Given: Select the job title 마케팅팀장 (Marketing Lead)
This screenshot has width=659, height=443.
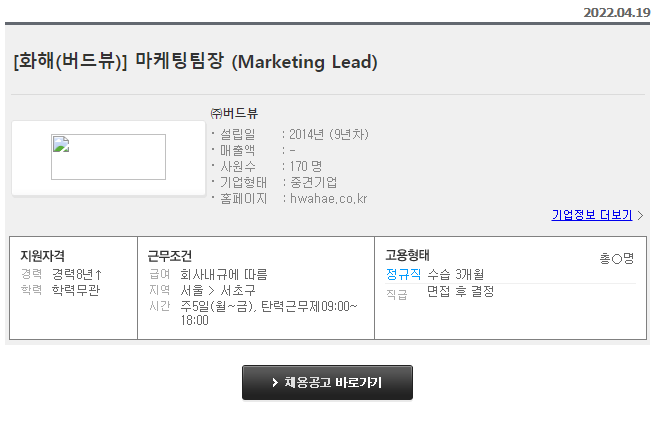Looking at the screenshot, I should pyautogui.click(x=256, y=62).
